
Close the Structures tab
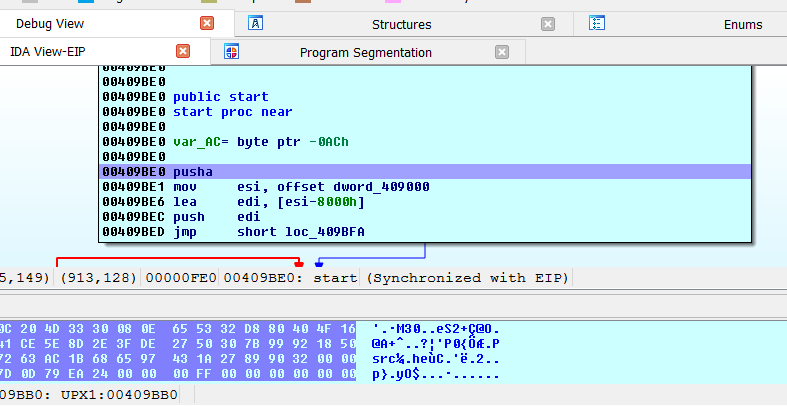(x=548, y=24)
